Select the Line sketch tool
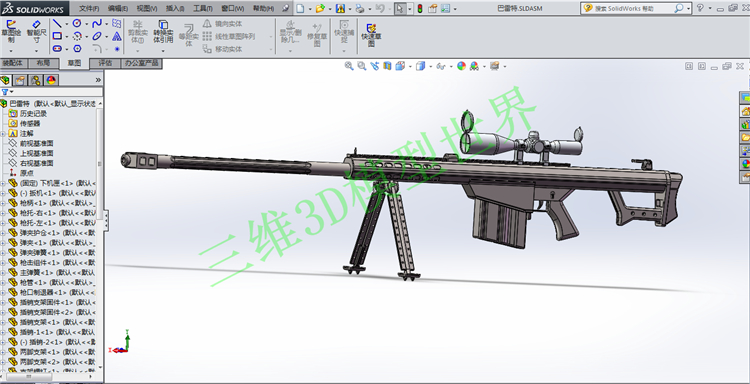 coord(57,23)
